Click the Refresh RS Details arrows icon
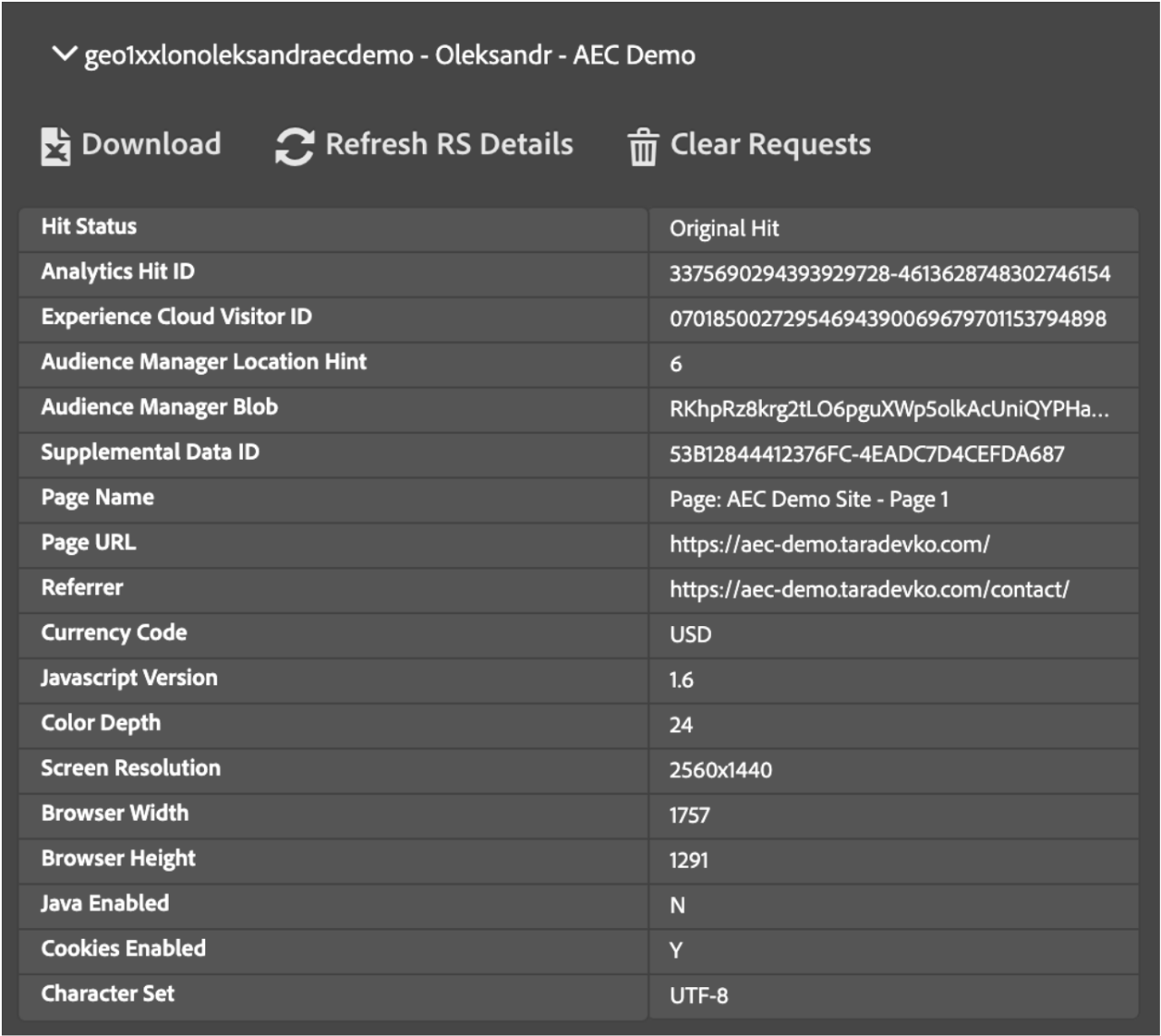This screenshot has height=1036, width=1161. [295, 146]
